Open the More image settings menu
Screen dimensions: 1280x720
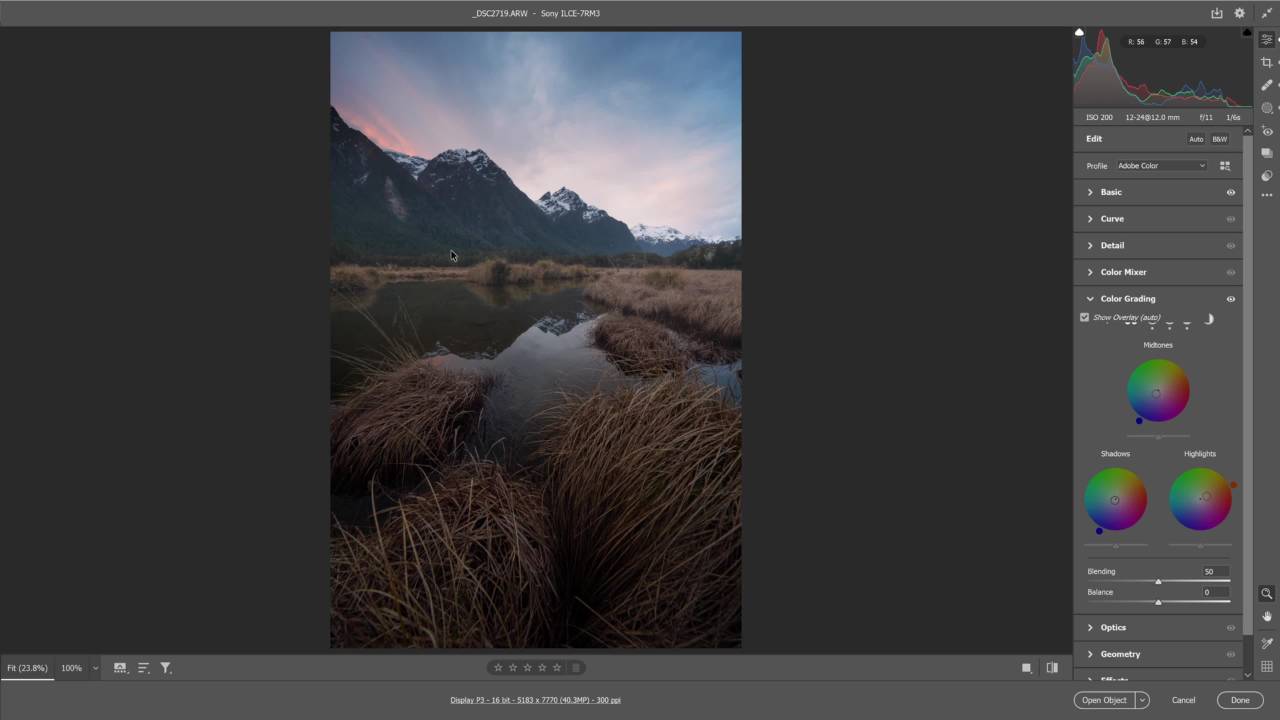click(x=1267, y=195)
